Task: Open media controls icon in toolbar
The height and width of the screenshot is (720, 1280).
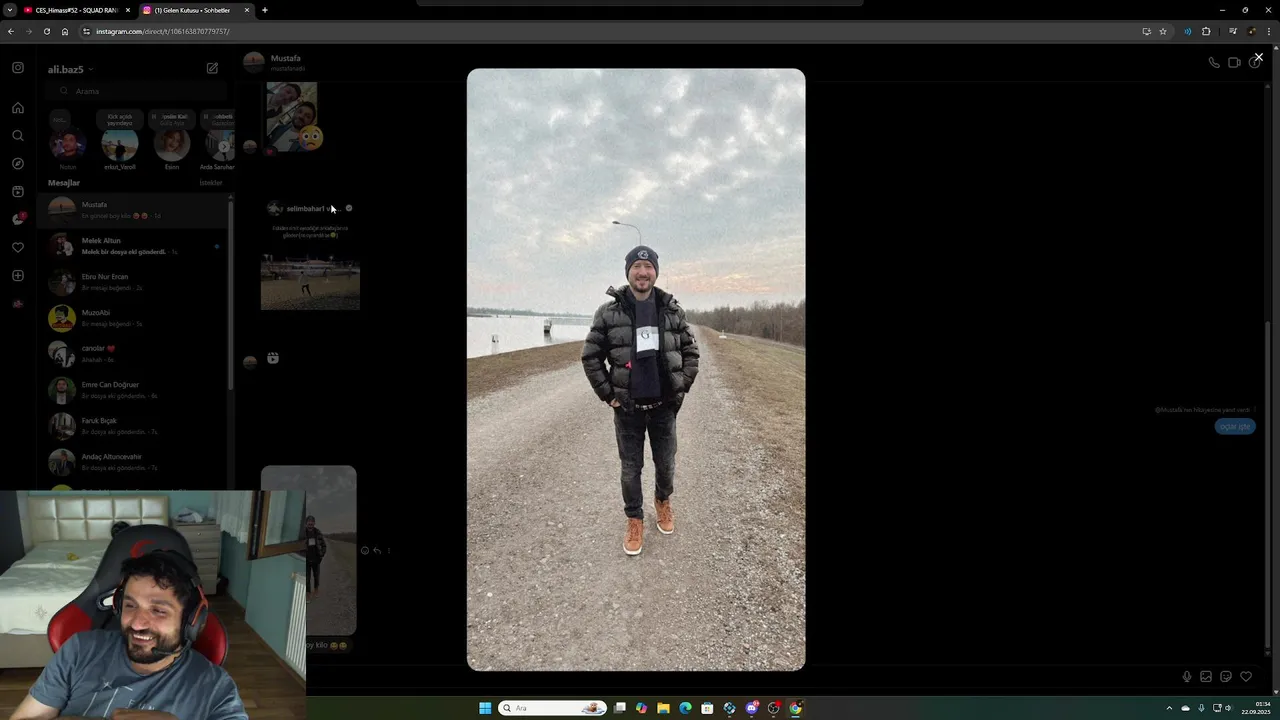Action: 1233,31
